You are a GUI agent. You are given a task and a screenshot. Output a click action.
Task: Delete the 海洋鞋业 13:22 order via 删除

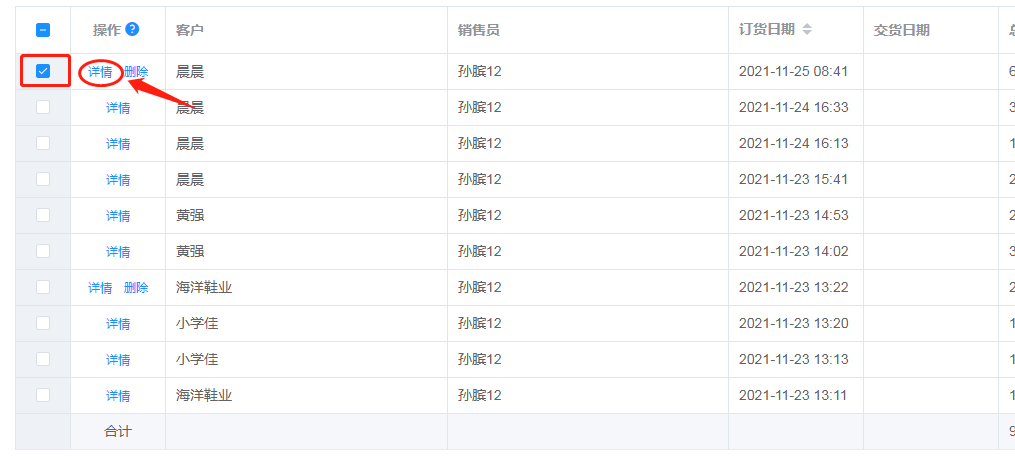click(136, 288)
